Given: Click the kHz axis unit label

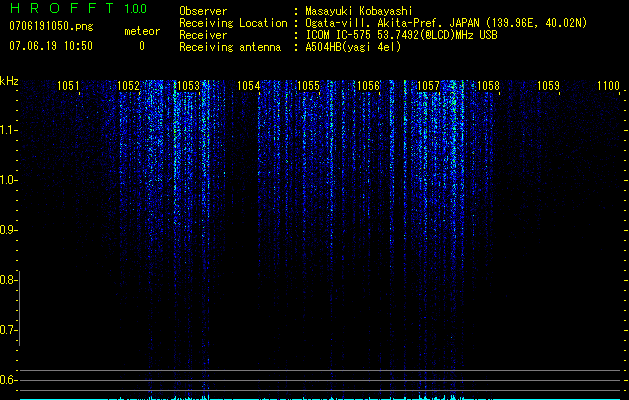Looking at the screenshot, I should (x=9, y=81).
